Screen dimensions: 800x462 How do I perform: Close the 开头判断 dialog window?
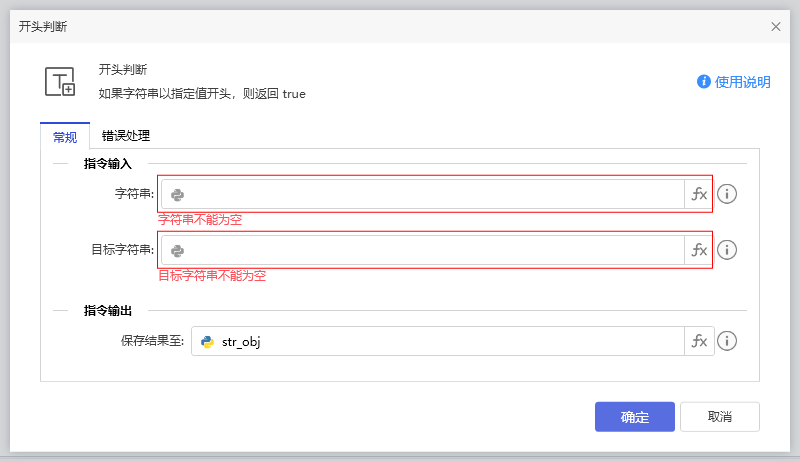[776, 27]
